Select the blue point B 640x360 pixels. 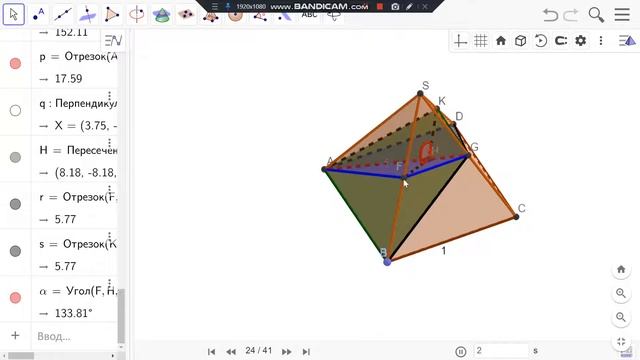387,262
